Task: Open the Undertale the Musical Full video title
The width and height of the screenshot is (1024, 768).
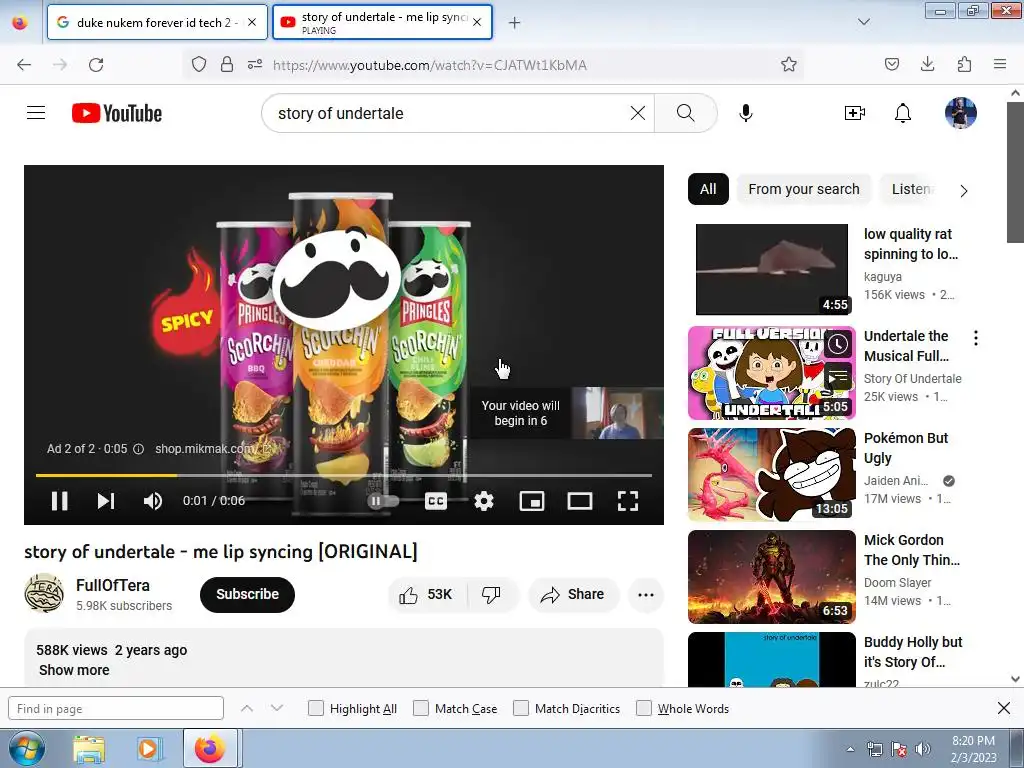Action: 906,346
